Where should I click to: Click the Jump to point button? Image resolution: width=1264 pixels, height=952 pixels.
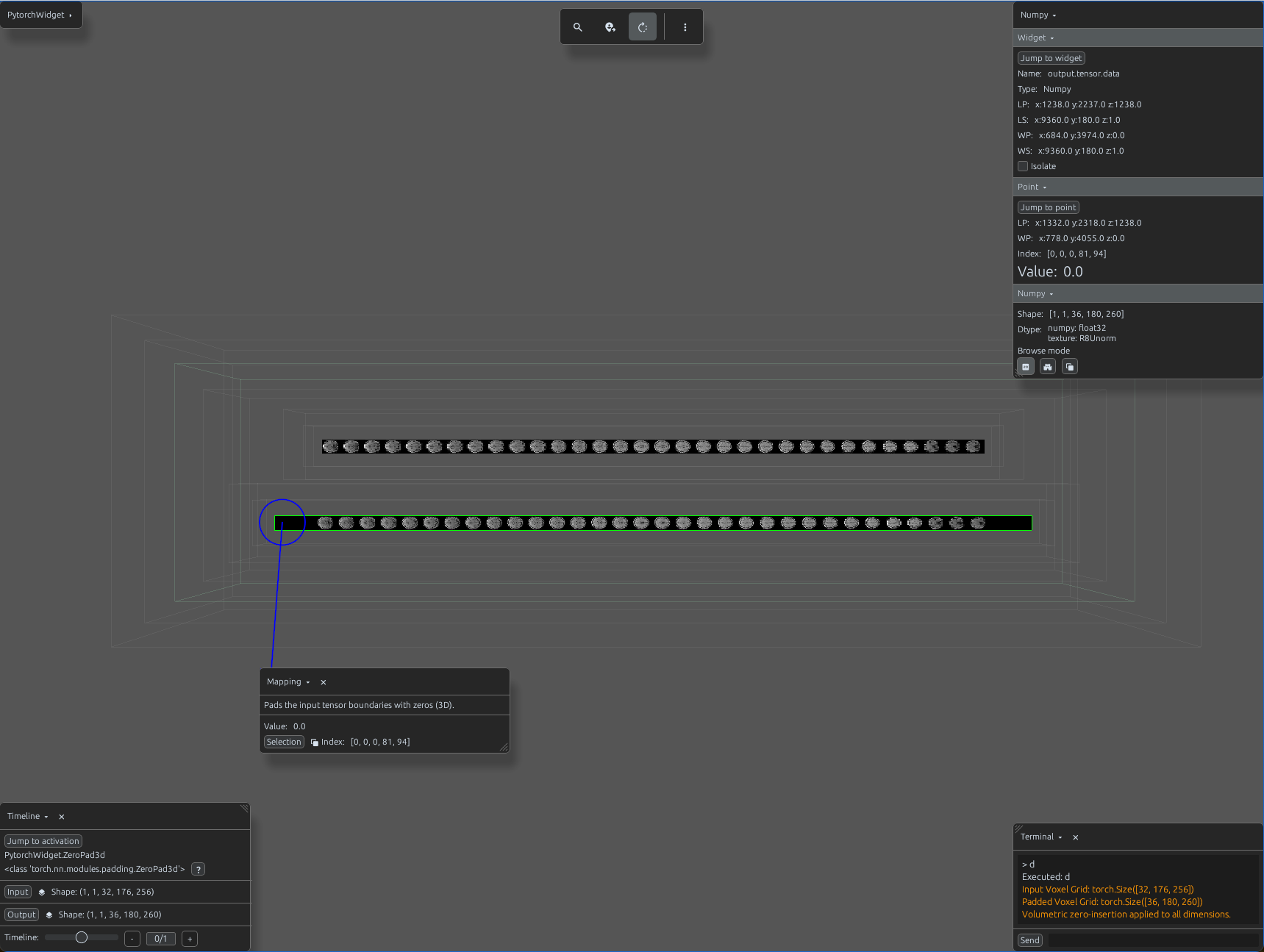pos(1048,207)
